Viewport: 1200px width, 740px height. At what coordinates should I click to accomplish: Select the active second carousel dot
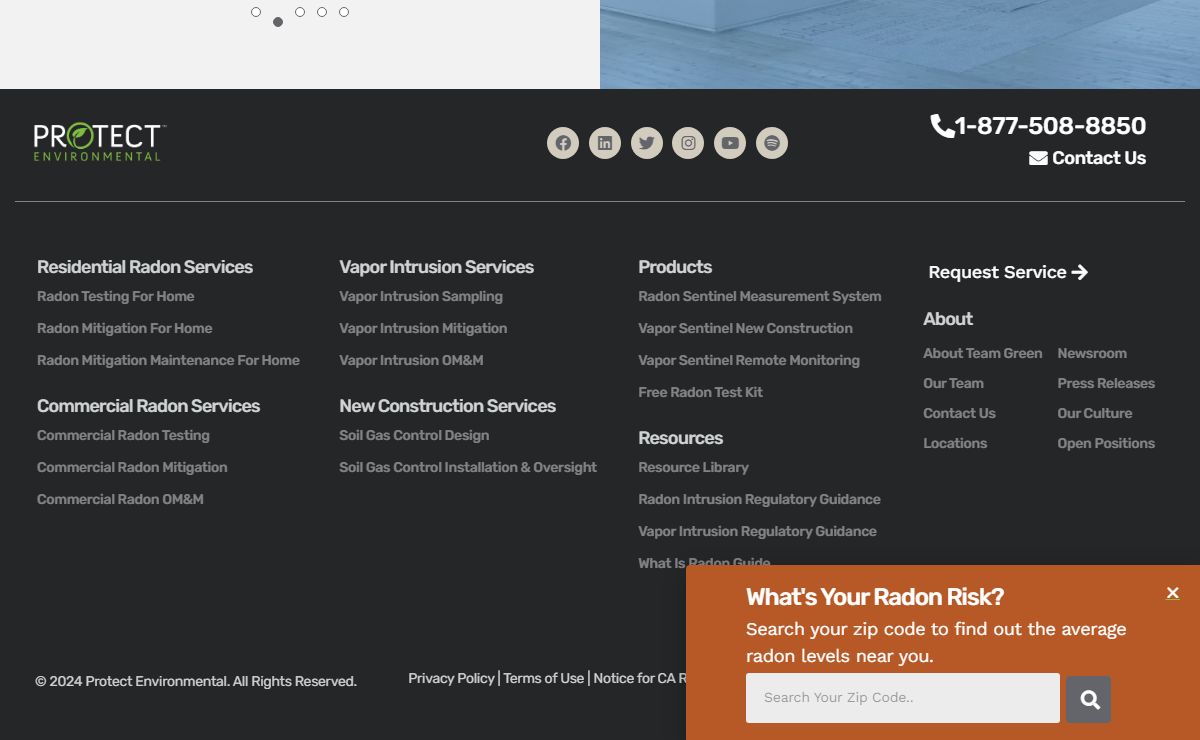[x=278, y=22]
